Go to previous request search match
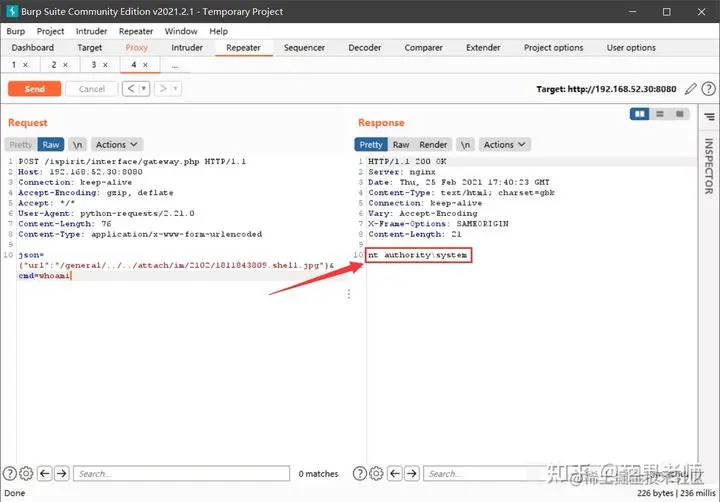Image resolution: width=720 pixels, height=502 pixels. [x=45, y=473]
